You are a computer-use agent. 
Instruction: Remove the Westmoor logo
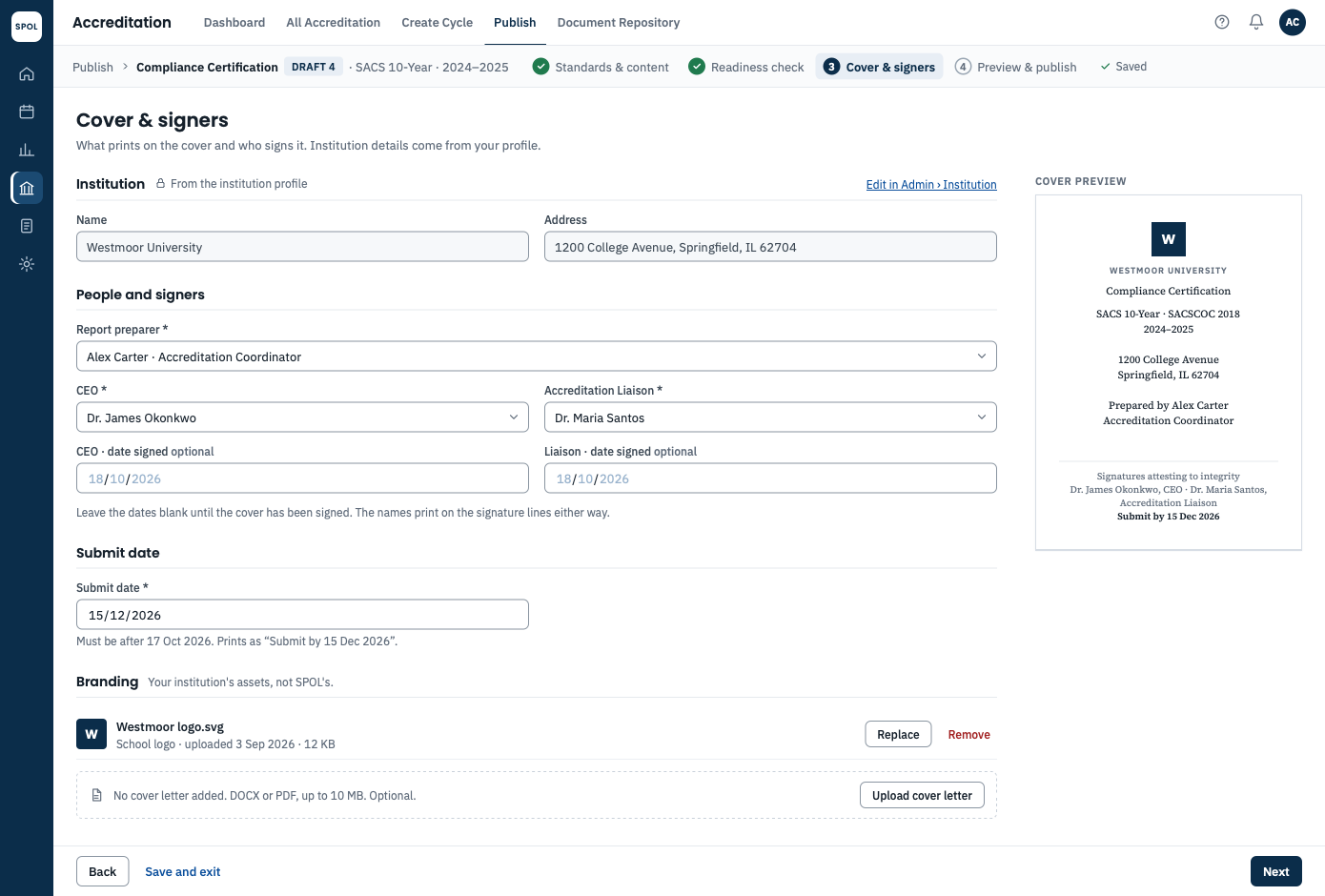click(968, 734)
